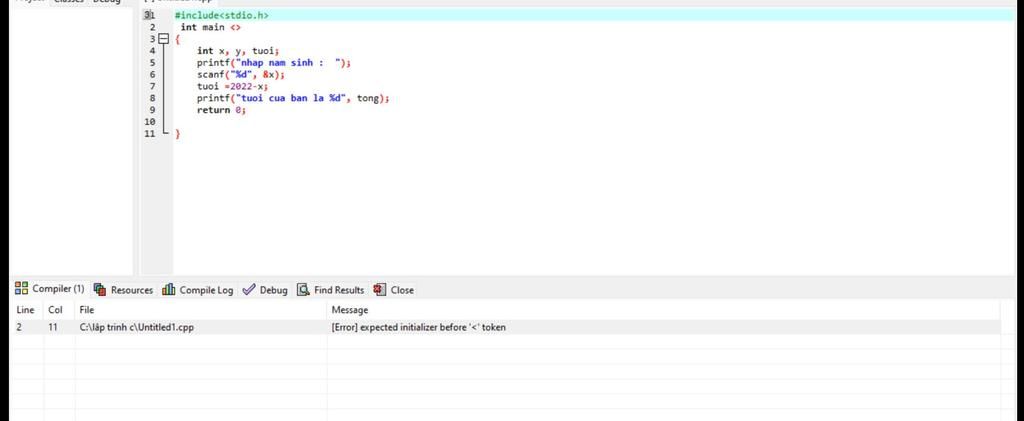Open the Resources tab
1024x421 pixels.
123,290
